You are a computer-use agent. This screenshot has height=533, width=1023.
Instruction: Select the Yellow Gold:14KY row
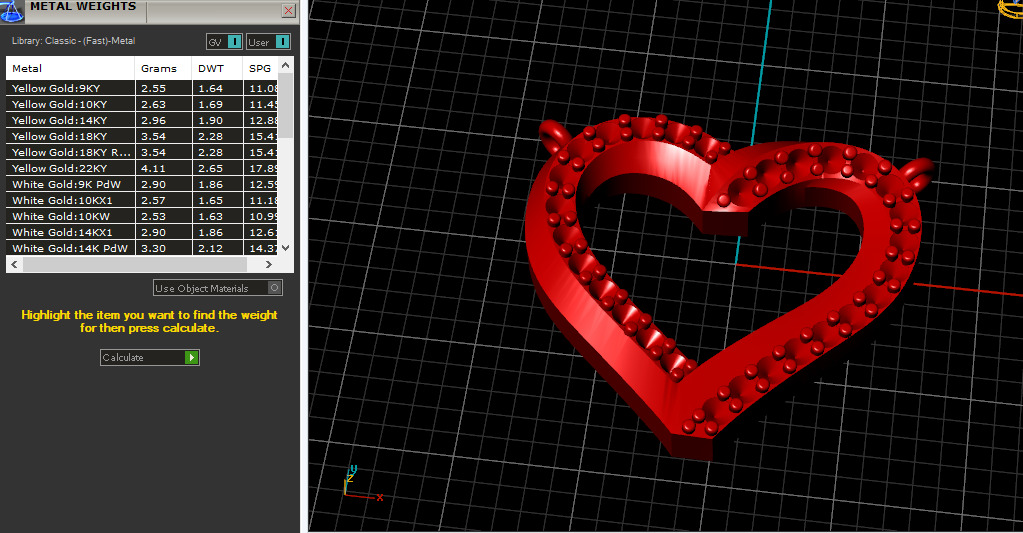coord(142,120)
